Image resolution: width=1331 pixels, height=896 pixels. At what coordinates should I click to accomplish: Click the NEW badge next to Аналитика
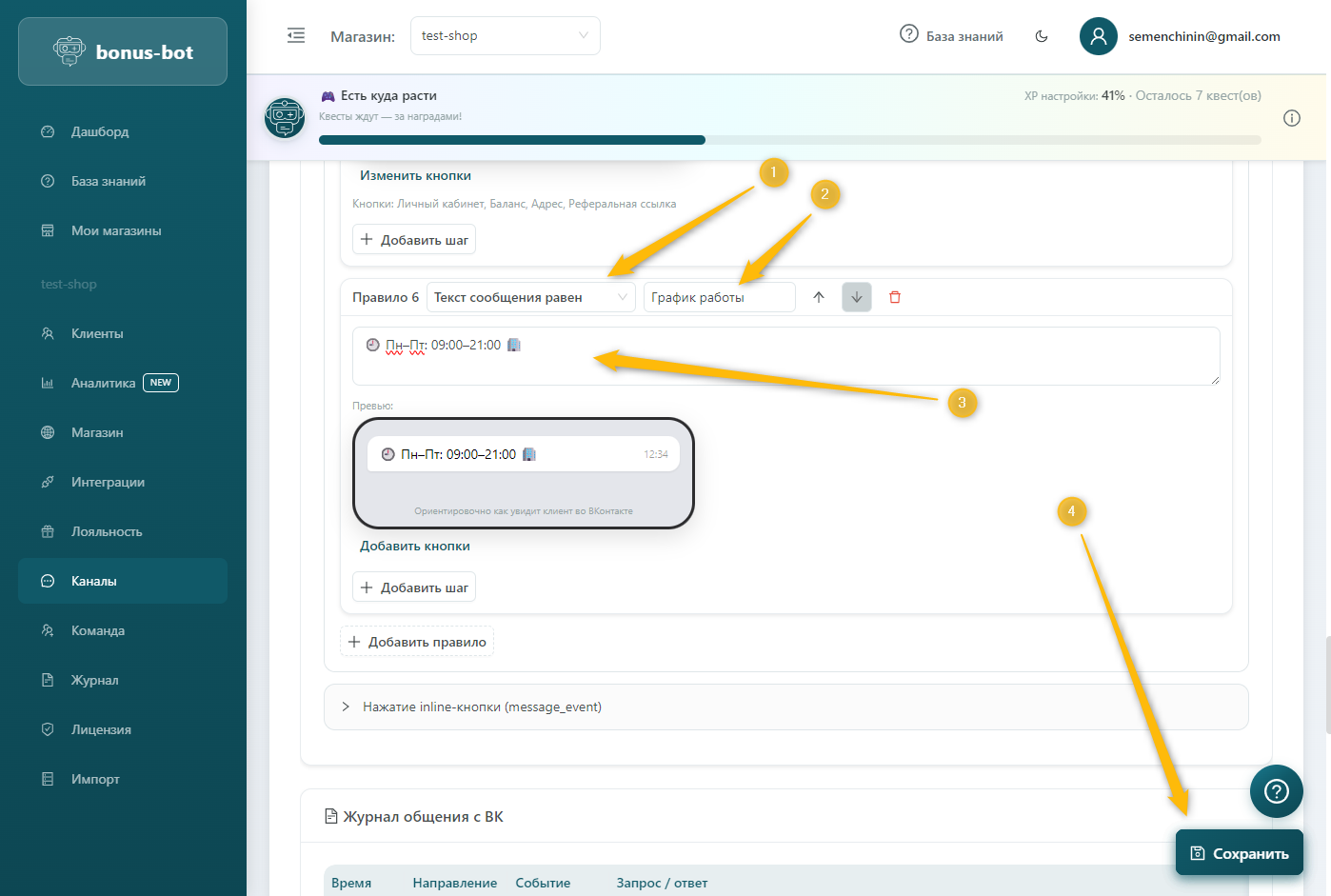(161, 383)
